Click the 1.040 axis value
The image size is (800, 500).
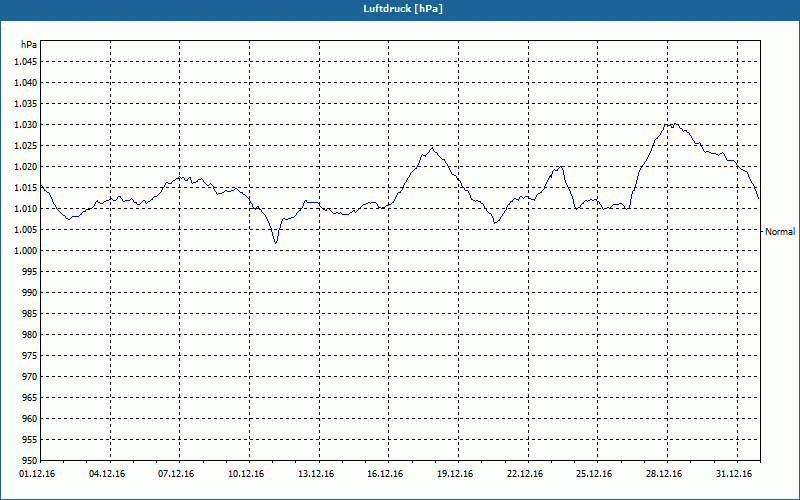click(x=26, y=83)
